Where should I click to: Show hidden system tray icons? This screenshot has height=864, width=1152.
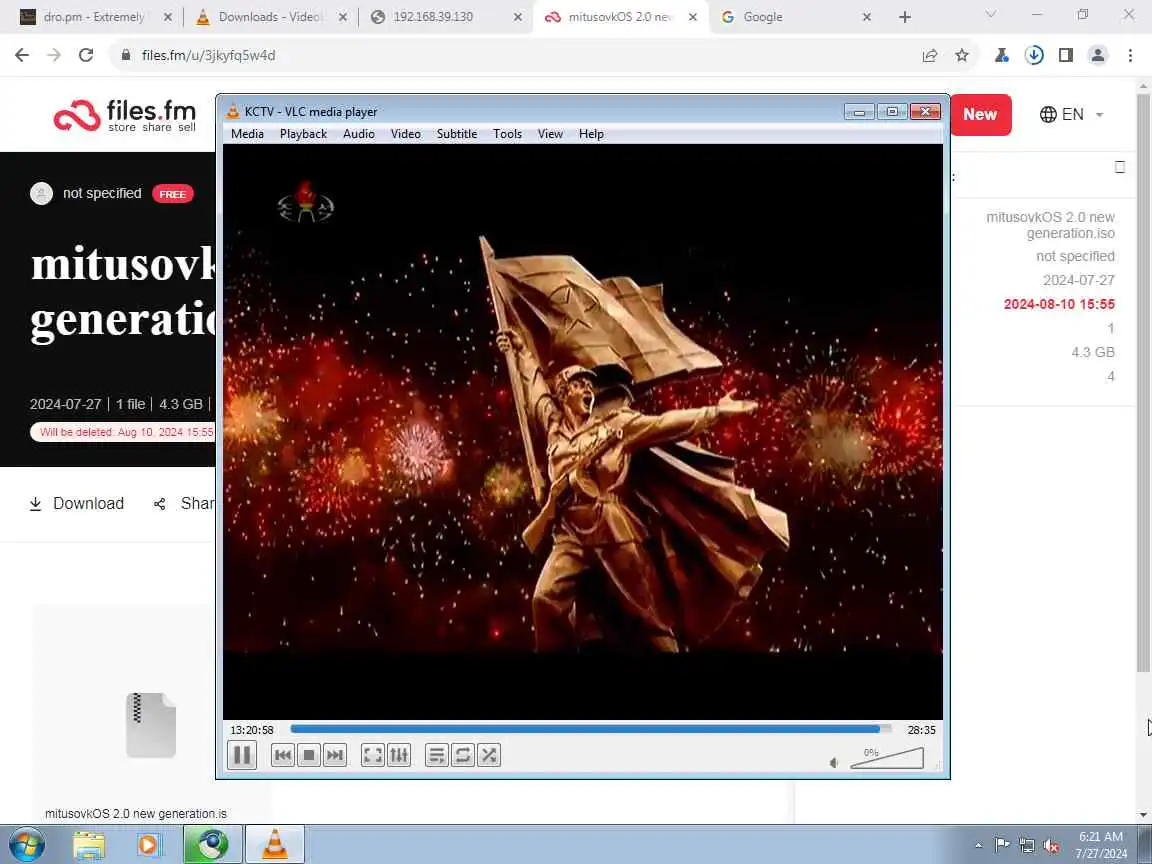pyautogui.click(x=978, y=845)
